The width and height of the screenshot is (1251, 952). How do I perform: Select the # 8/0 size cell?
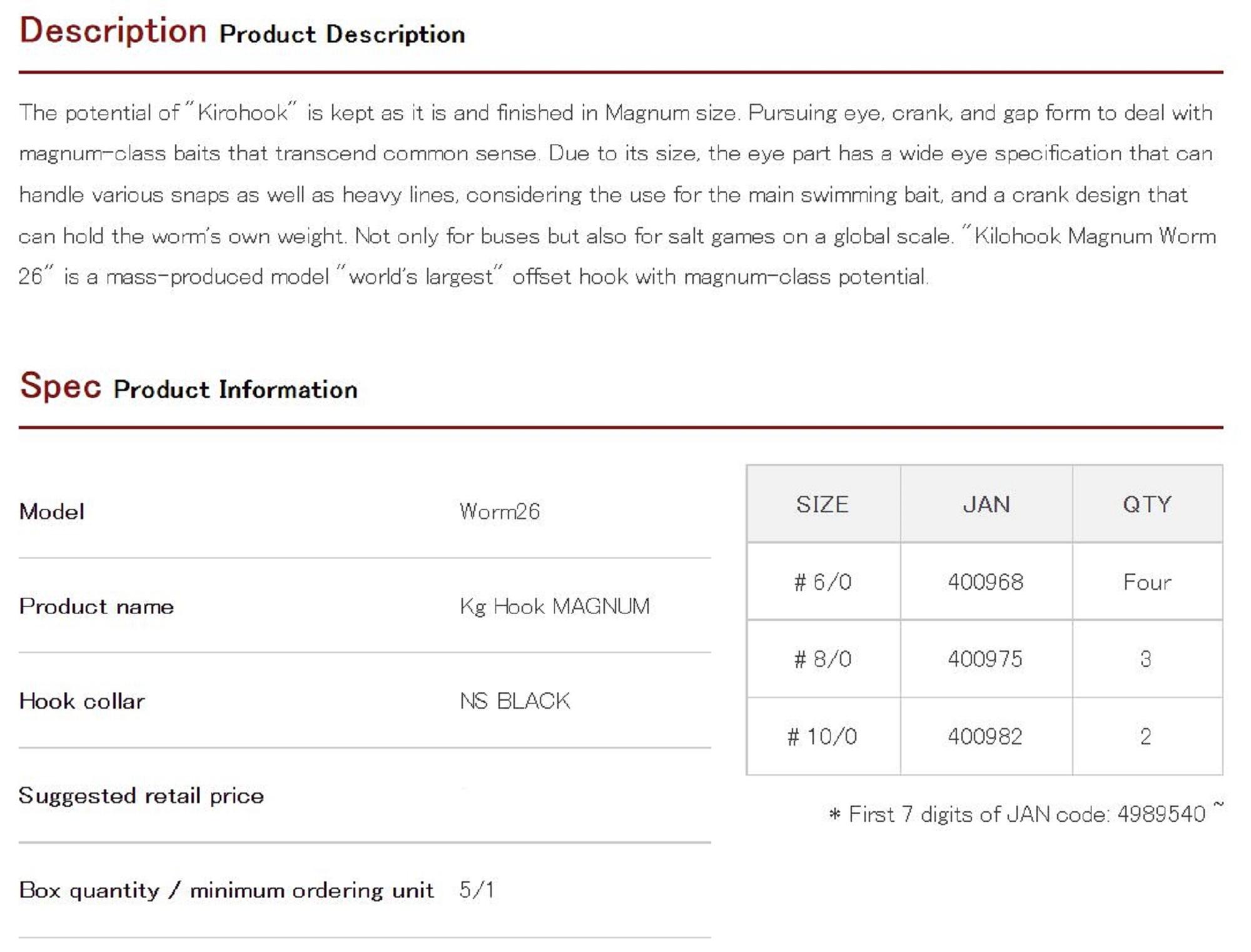(x=823, y=659)
